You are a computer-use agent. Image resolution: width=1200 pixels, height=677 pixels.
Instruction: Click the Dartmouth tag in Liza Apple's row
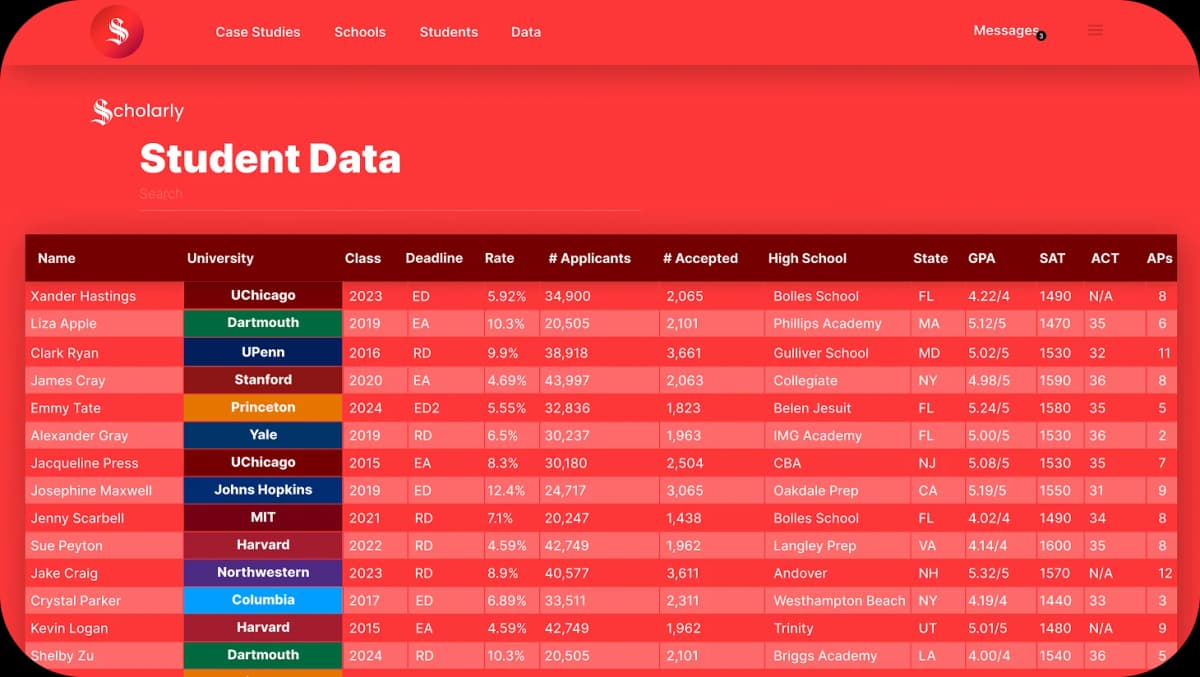(263, 322)
